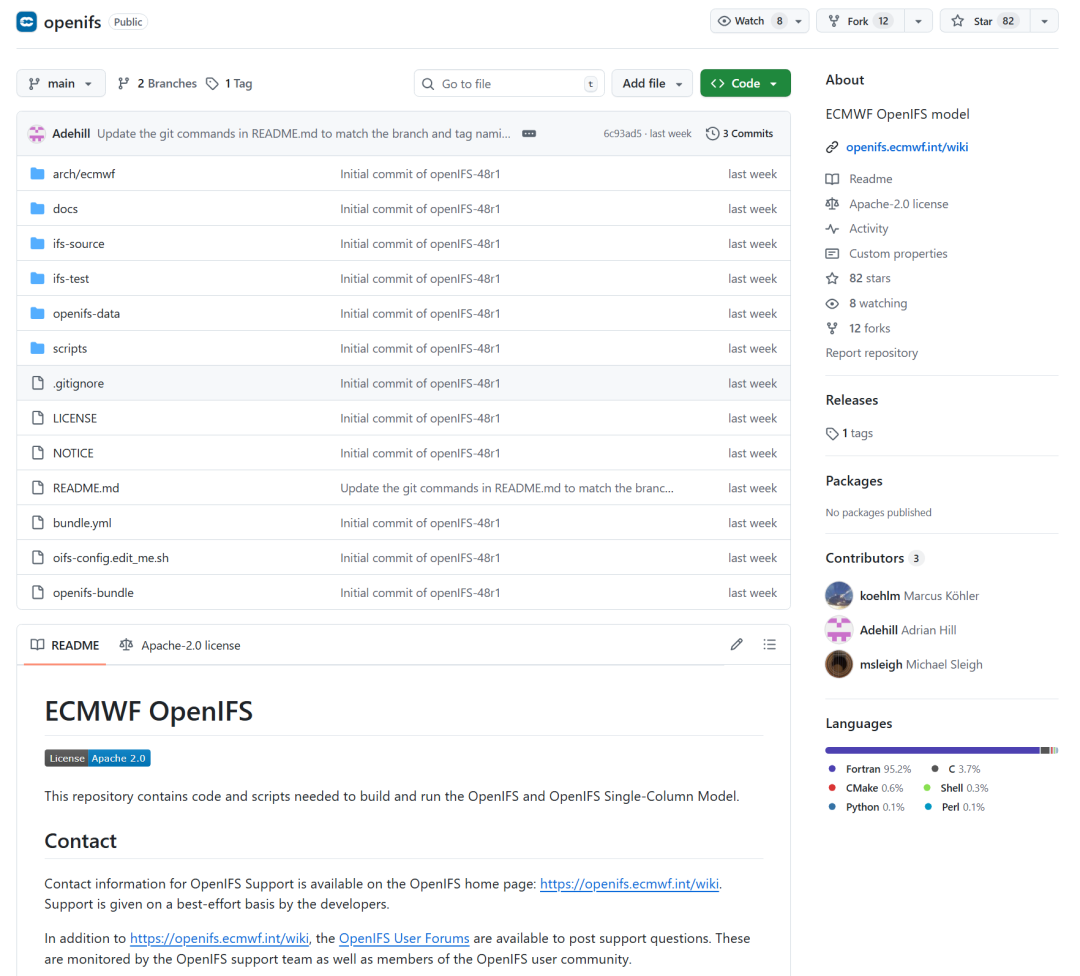The width and height of the screenshot is (1080, 976).
Task: Click the Adehill Adrian Hill contributor name
Action: point(908,630)
